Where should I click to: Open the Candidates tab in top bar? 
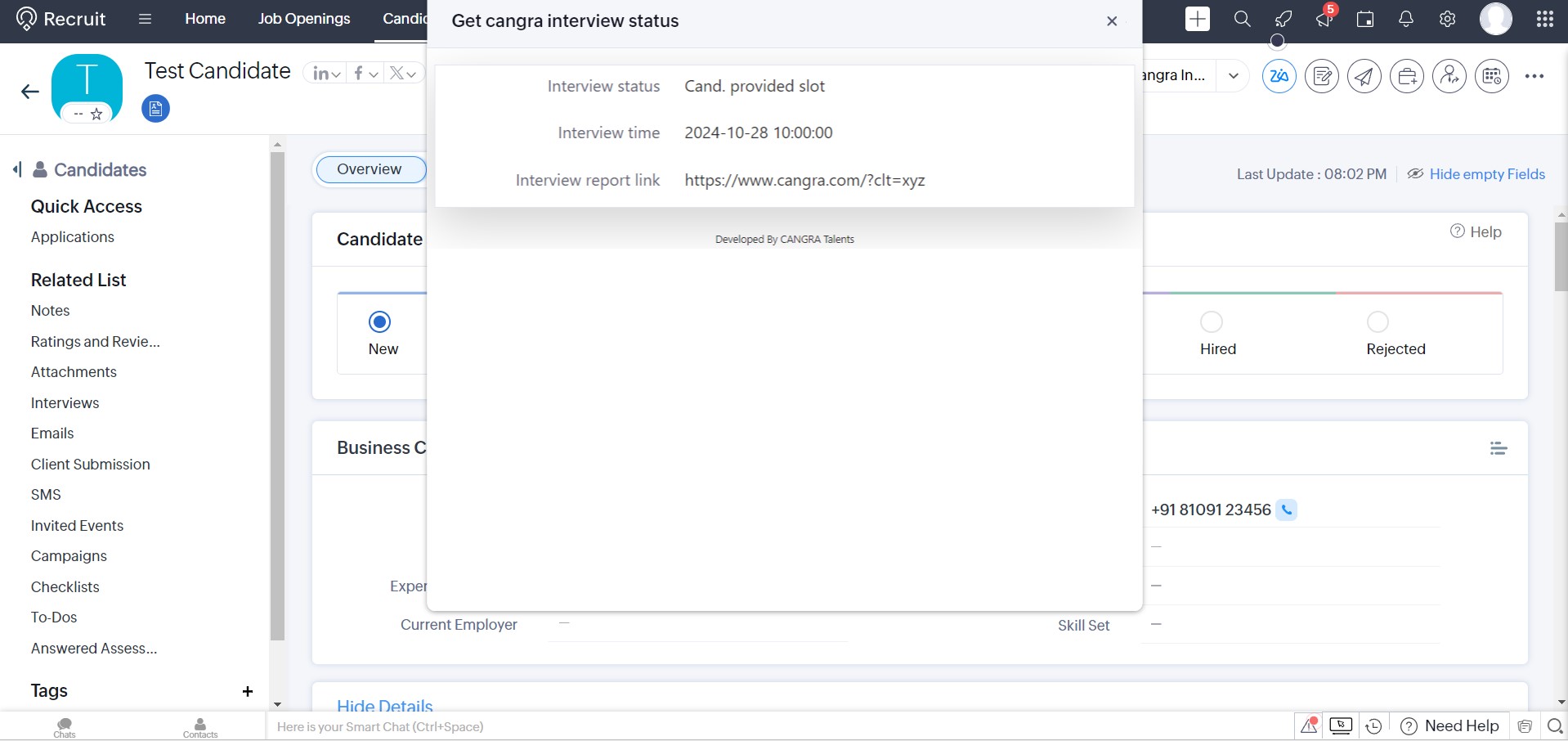(x=405, y=19)
